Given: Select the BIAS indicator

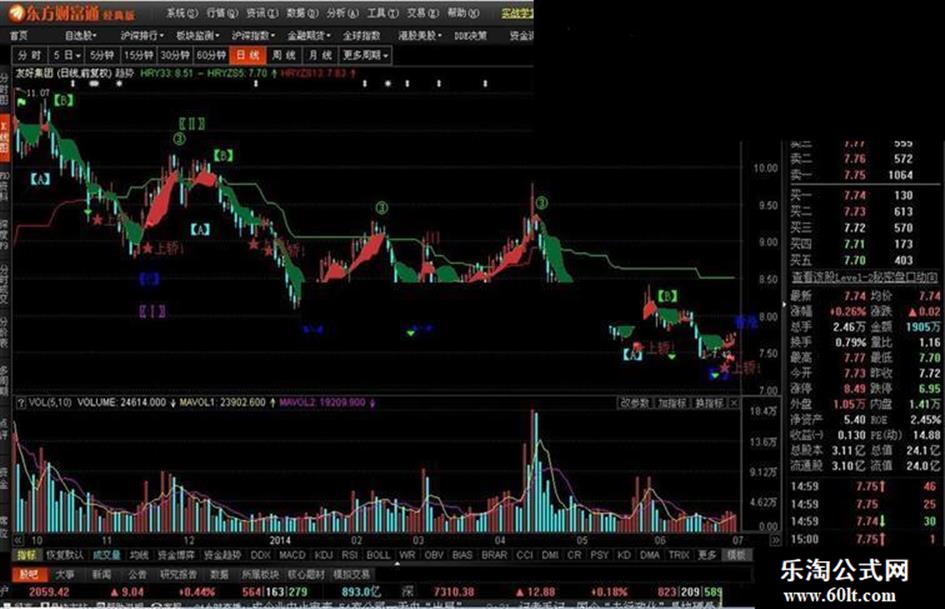Looking at the screenshot, I should 462,555.
